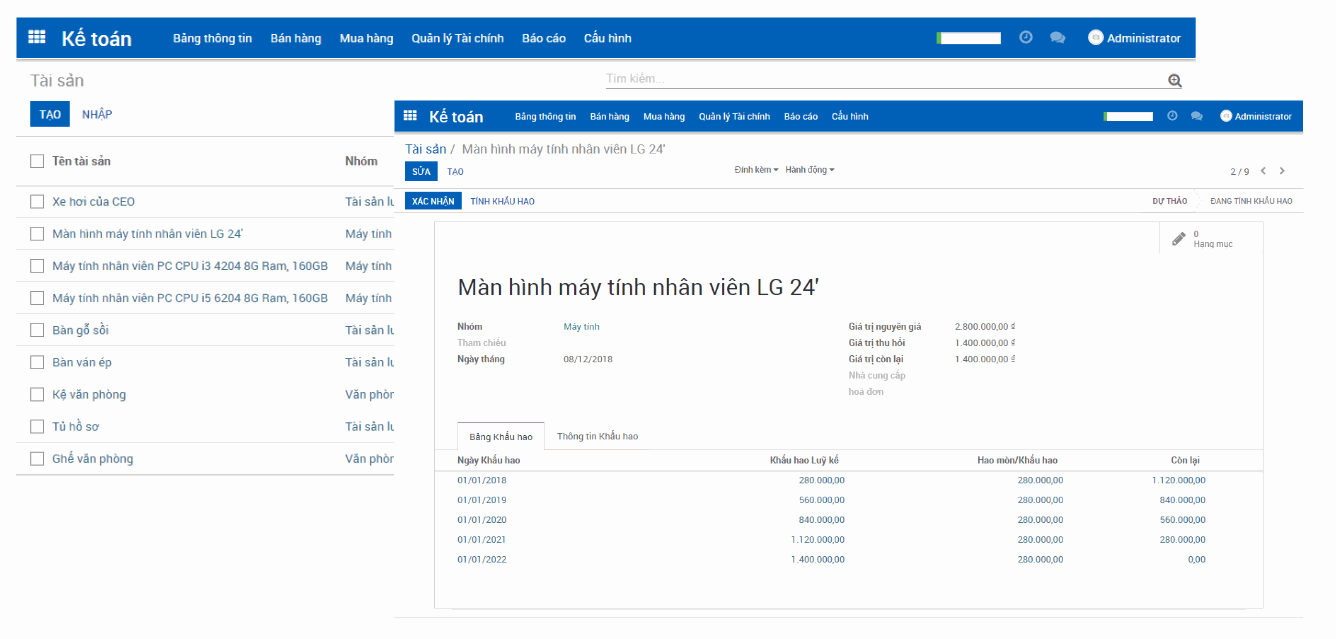The image size is (1336, 639).
Task: Select the Bàn gỗ sồi checkbox
Action: tap(37, 330)
